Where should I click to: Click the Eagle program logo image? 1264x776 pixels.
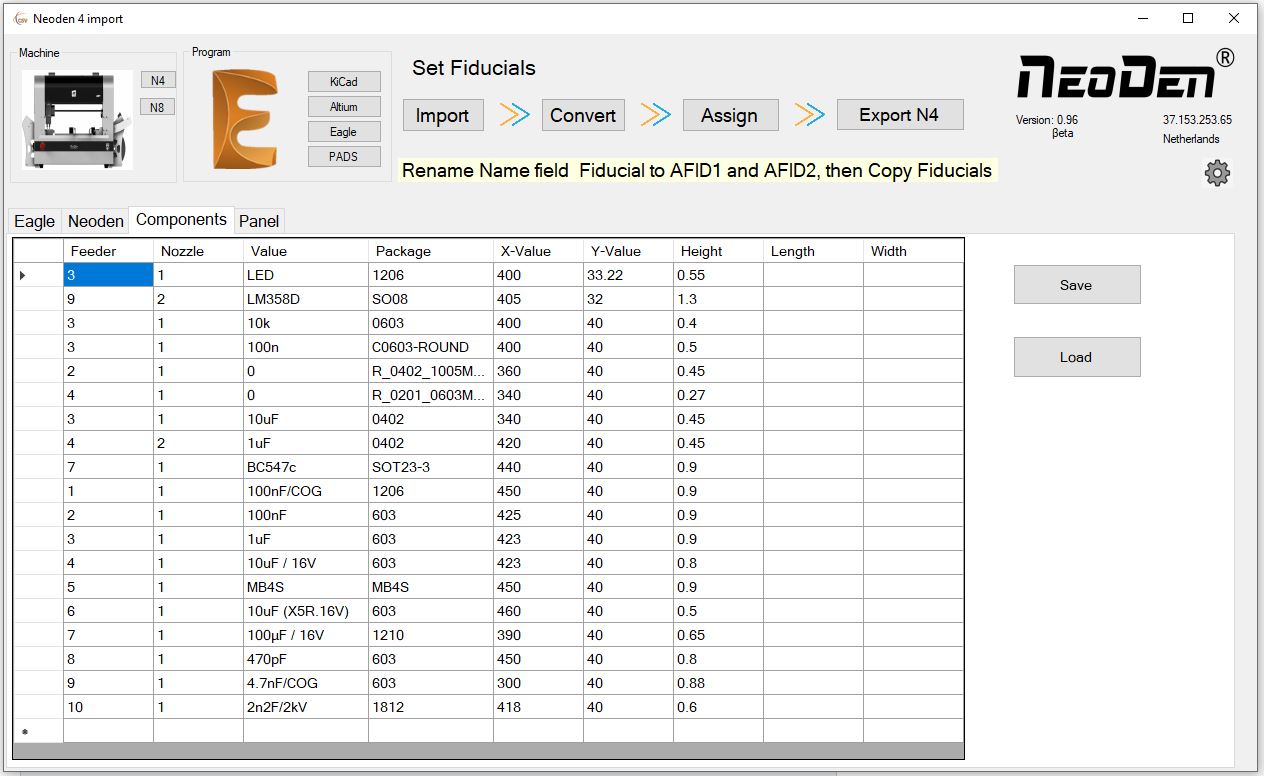click(x=247, y=119)
